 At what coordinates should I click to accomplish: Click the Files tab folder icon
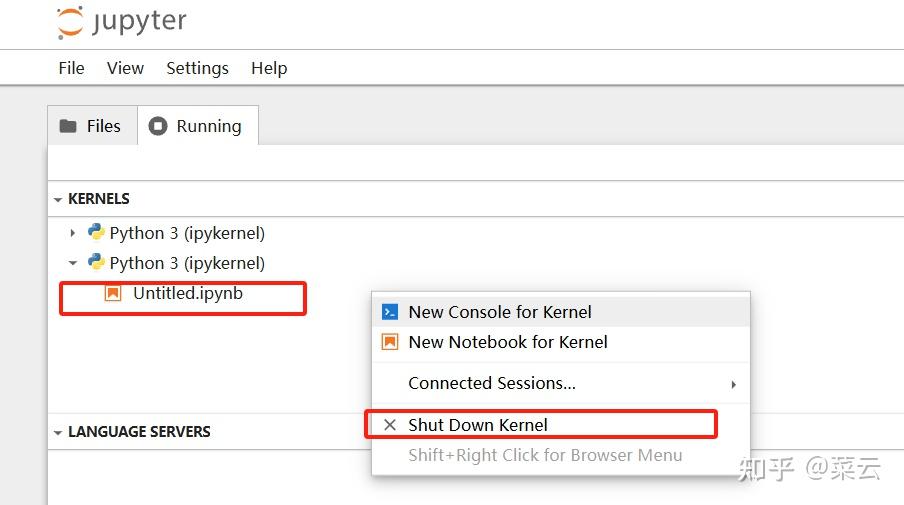[x=68, y=126]
